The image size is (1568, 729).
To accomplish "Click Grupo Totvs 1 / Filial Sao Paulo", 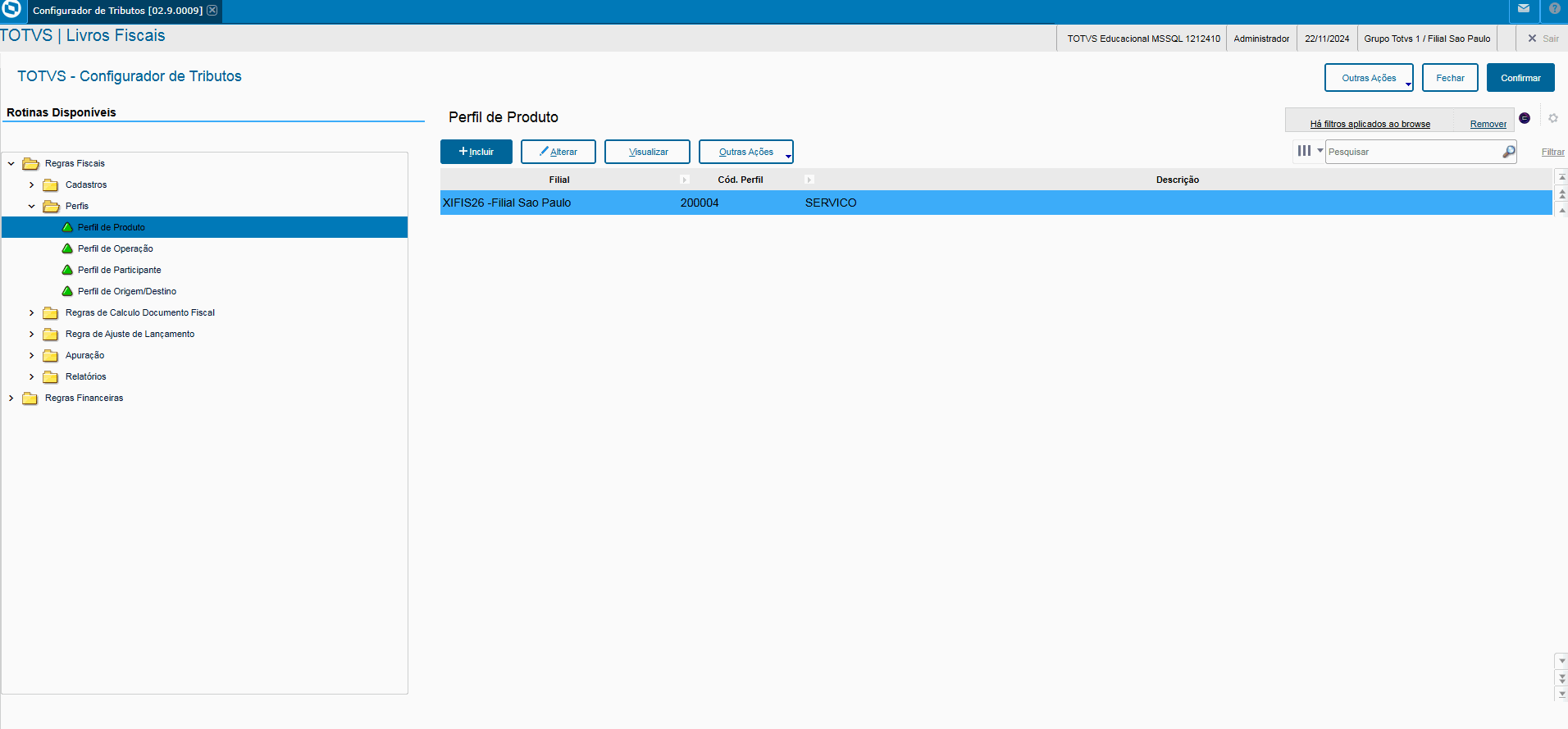I will tap(1427, 39).
